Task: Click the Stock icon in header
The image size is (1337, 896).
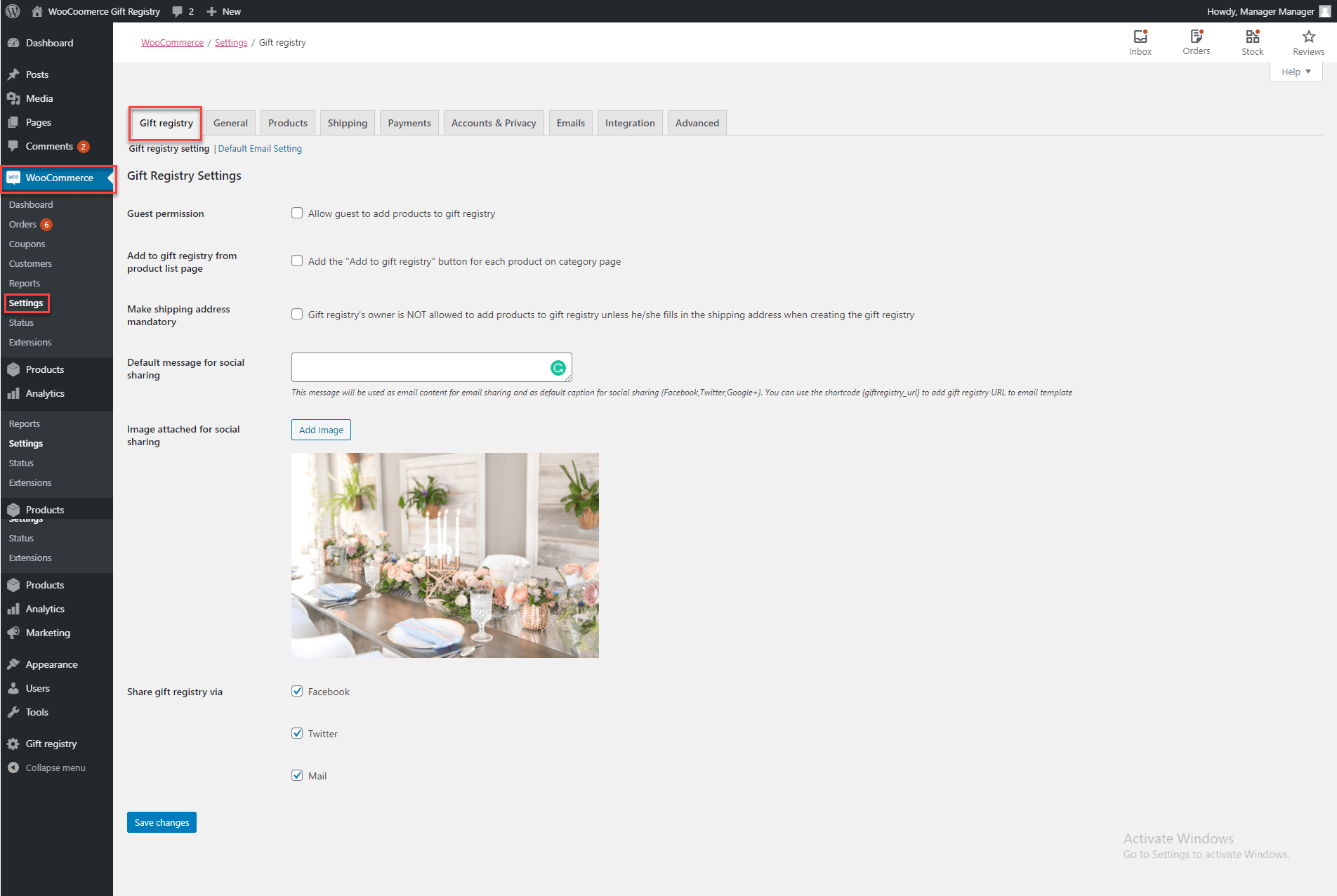Action: pyautogui.click(x=1252, y=37)
